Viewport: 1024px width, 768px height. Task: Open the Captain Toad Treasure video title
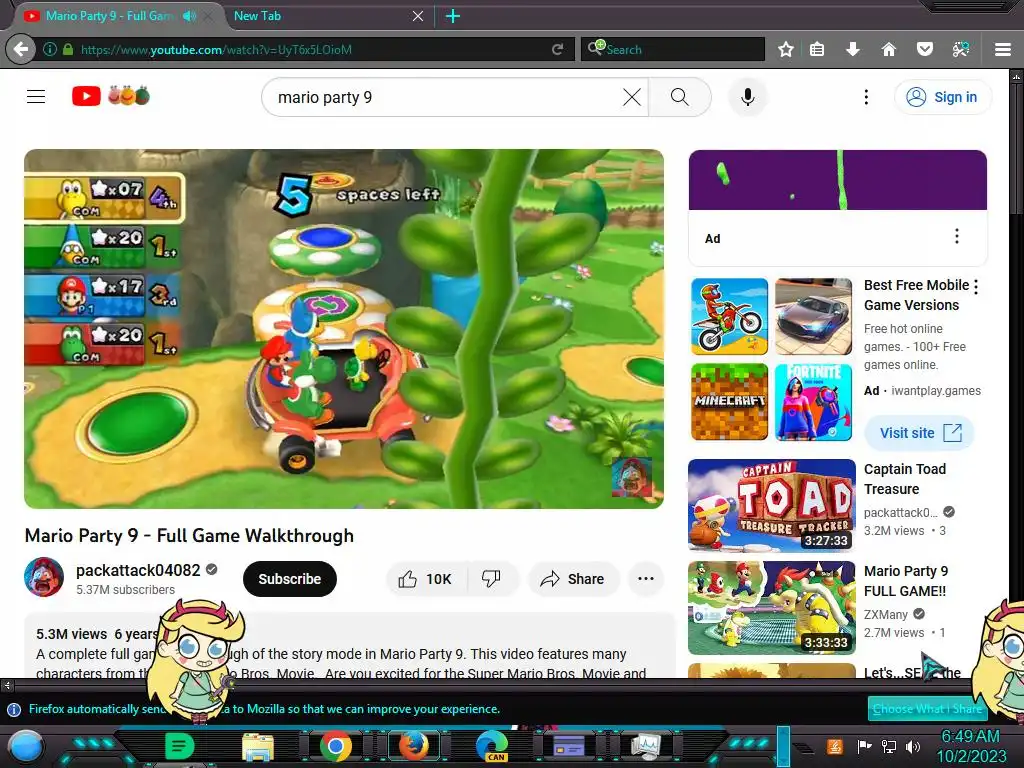tap(904, 479)
